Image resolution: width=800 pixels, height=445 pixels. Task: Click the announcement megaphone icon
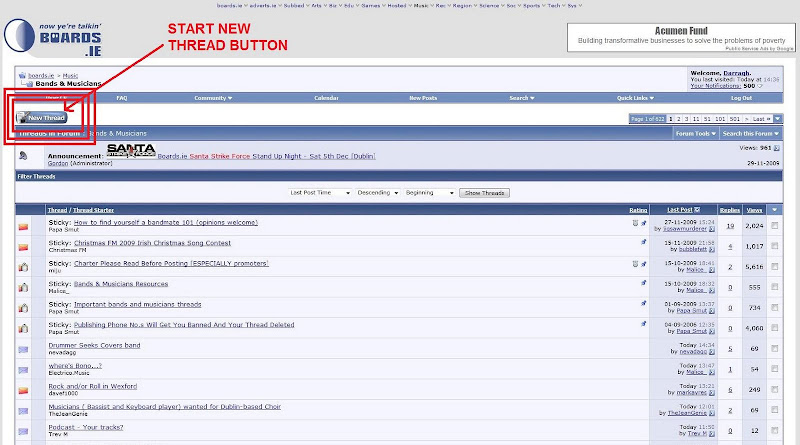[x=23, y=156]
